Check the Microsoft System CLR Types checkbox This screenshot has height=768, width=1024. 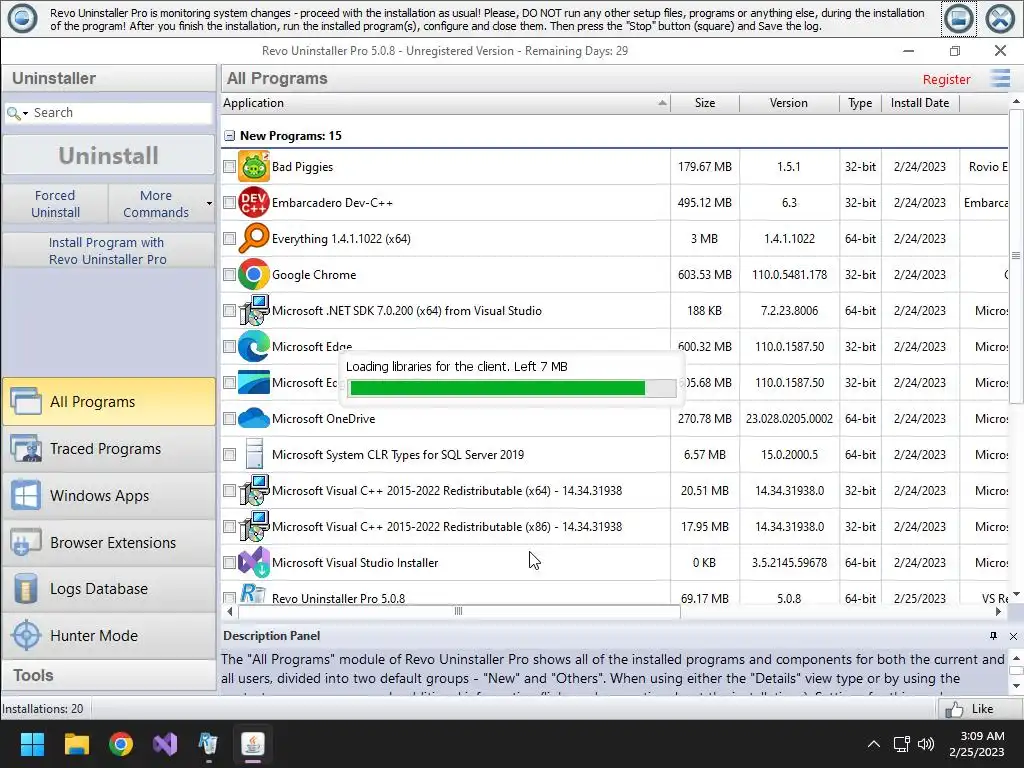[229, 454]
